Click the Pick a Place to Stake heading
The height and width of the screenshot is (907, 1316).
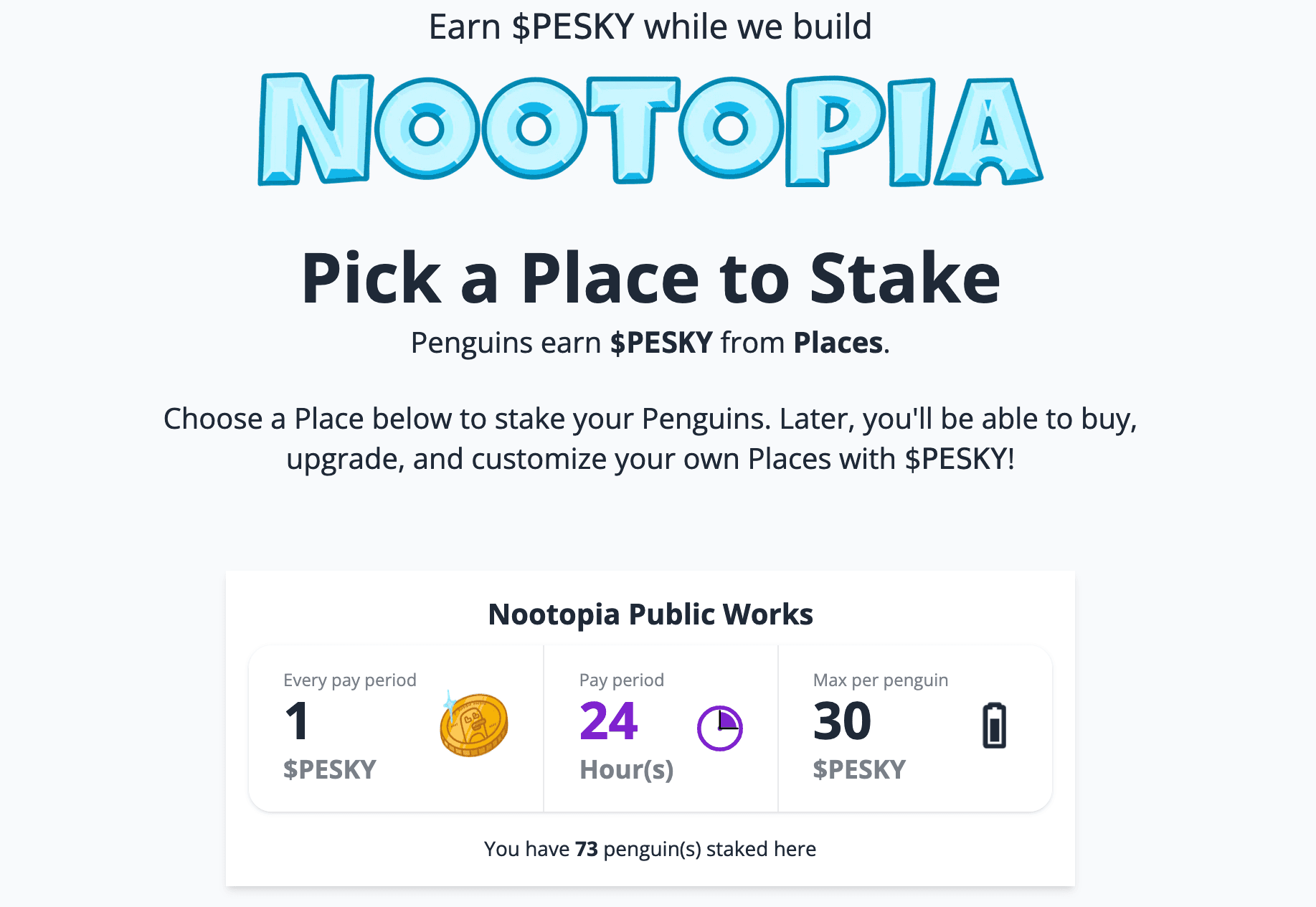650,278
